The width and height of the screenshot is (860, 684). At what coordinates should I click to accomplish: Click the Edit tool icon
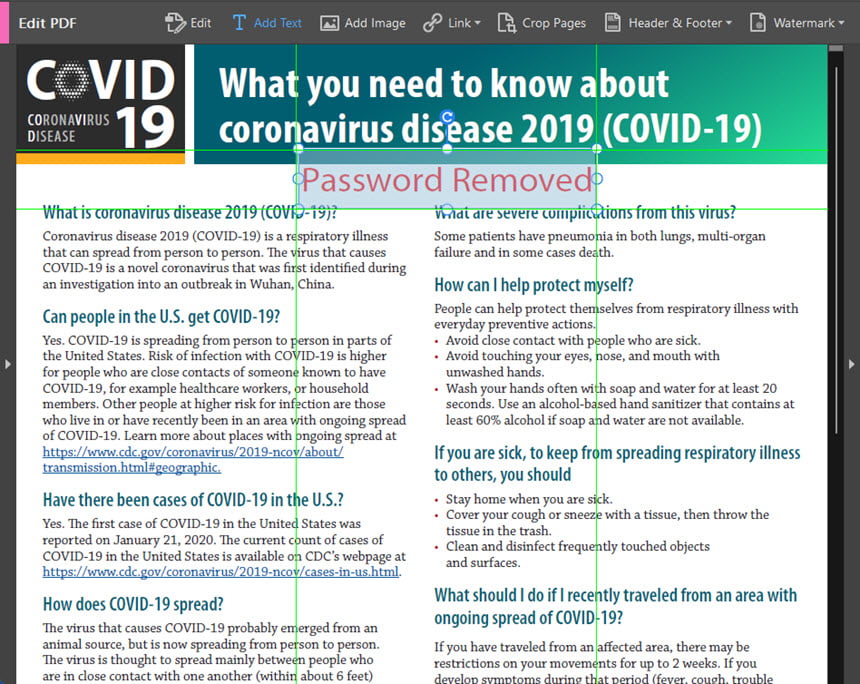(x=175, y=22)
